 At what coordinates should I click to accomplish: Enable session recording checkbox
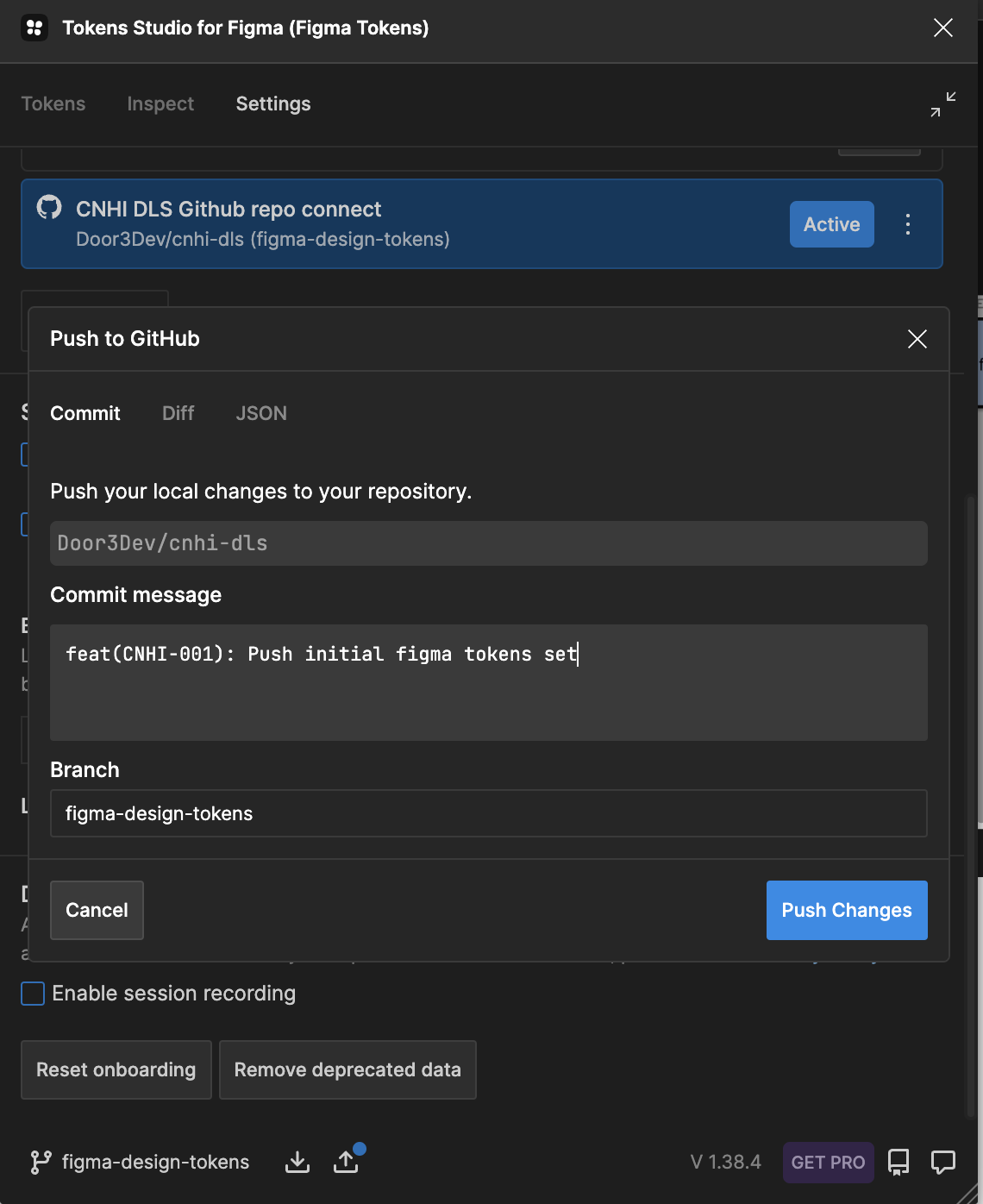[33, 994]
